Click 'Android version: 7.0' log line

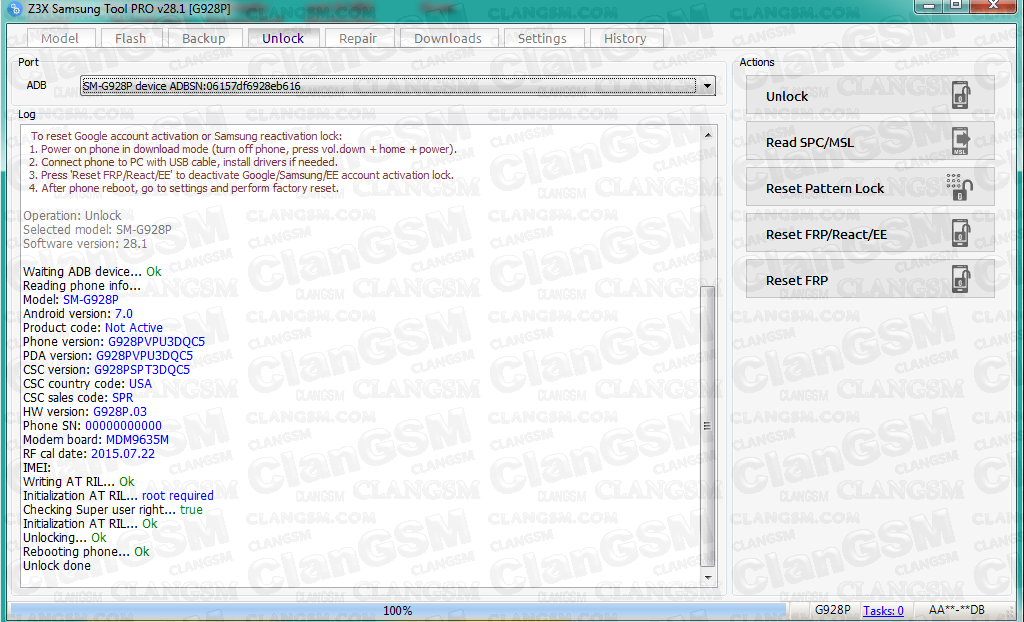coord(78,314)
